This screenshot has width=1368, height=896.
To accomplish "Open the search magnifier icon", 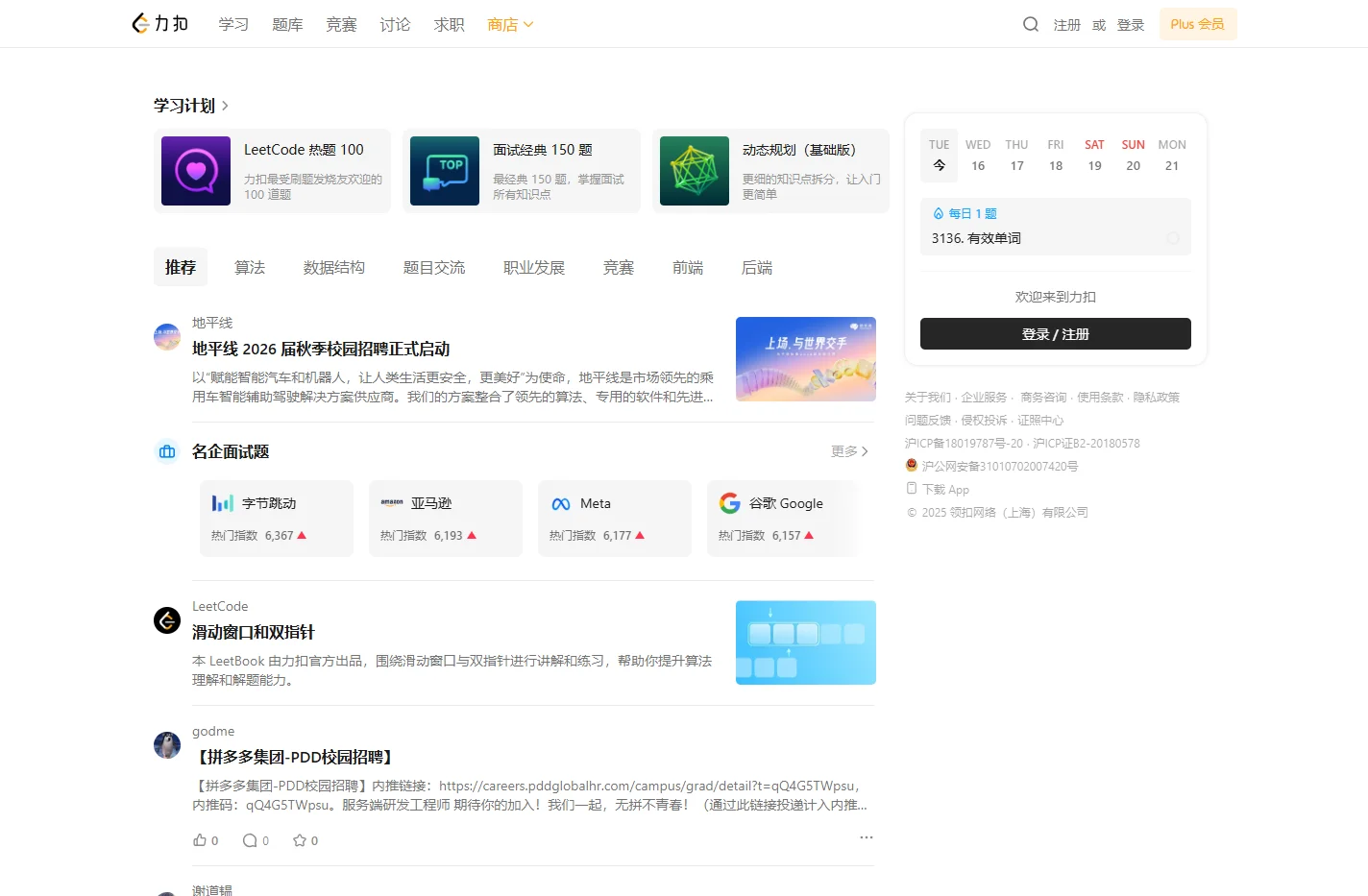I will pos(1031,24).
